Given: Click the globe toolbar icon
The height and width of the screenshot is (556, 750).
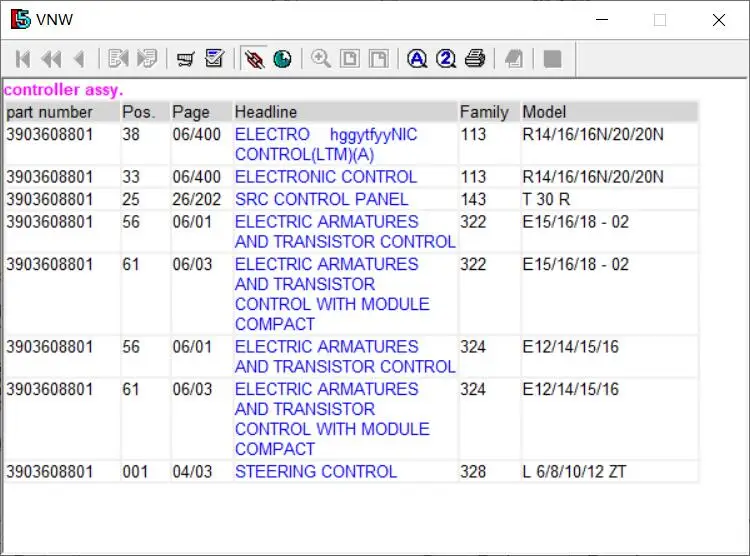Looking at the screenshot, I should [282, 59].
